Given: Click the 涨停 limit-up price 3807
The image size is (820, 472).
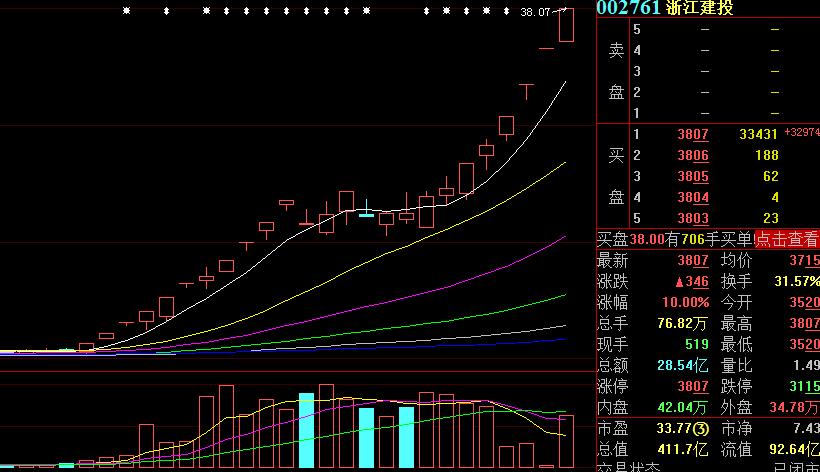Looking at the screenshot, I should point(692,386).
